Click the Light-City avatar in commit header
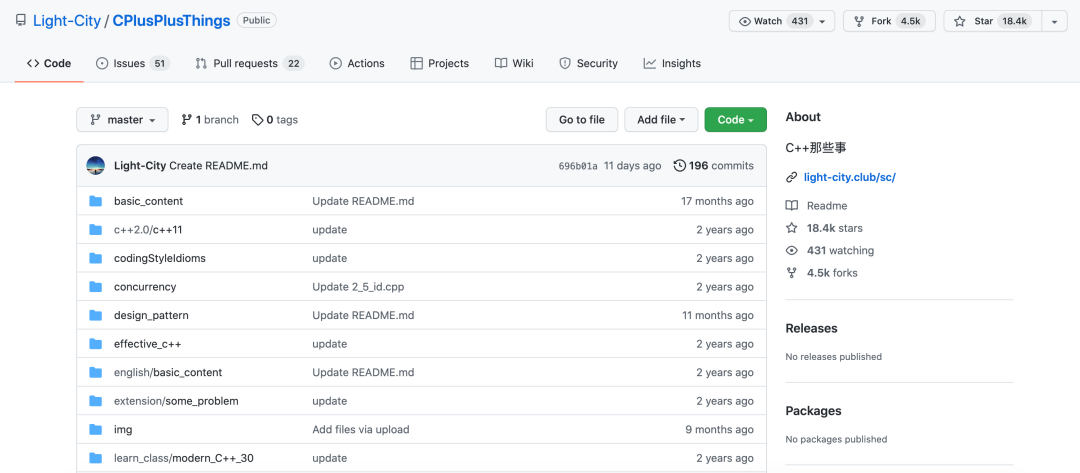 pyautogui.click(x=96, y=165)
